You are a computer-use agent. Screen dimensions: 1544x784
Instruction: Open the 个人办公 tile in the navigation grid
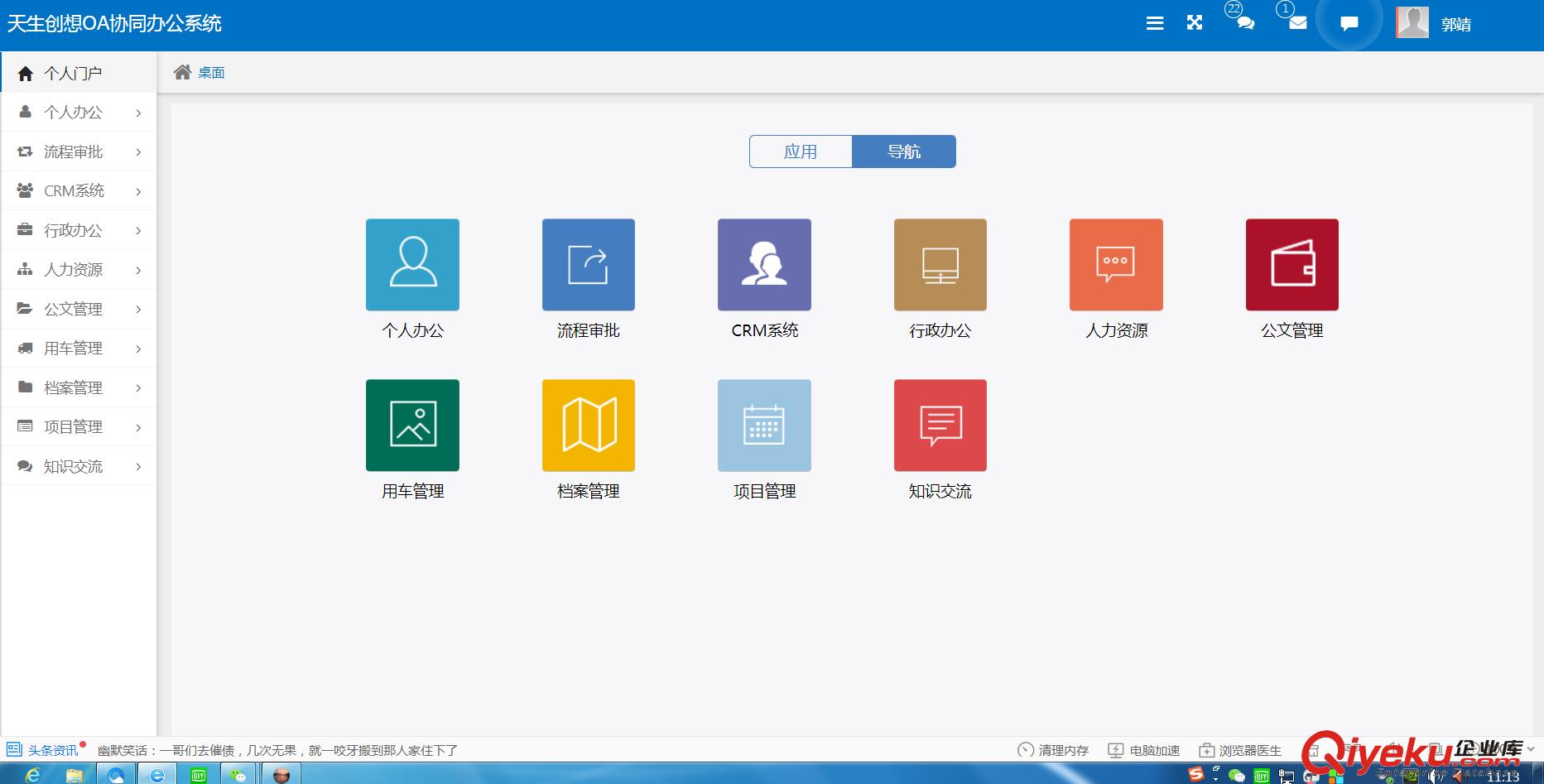point(412,265)
